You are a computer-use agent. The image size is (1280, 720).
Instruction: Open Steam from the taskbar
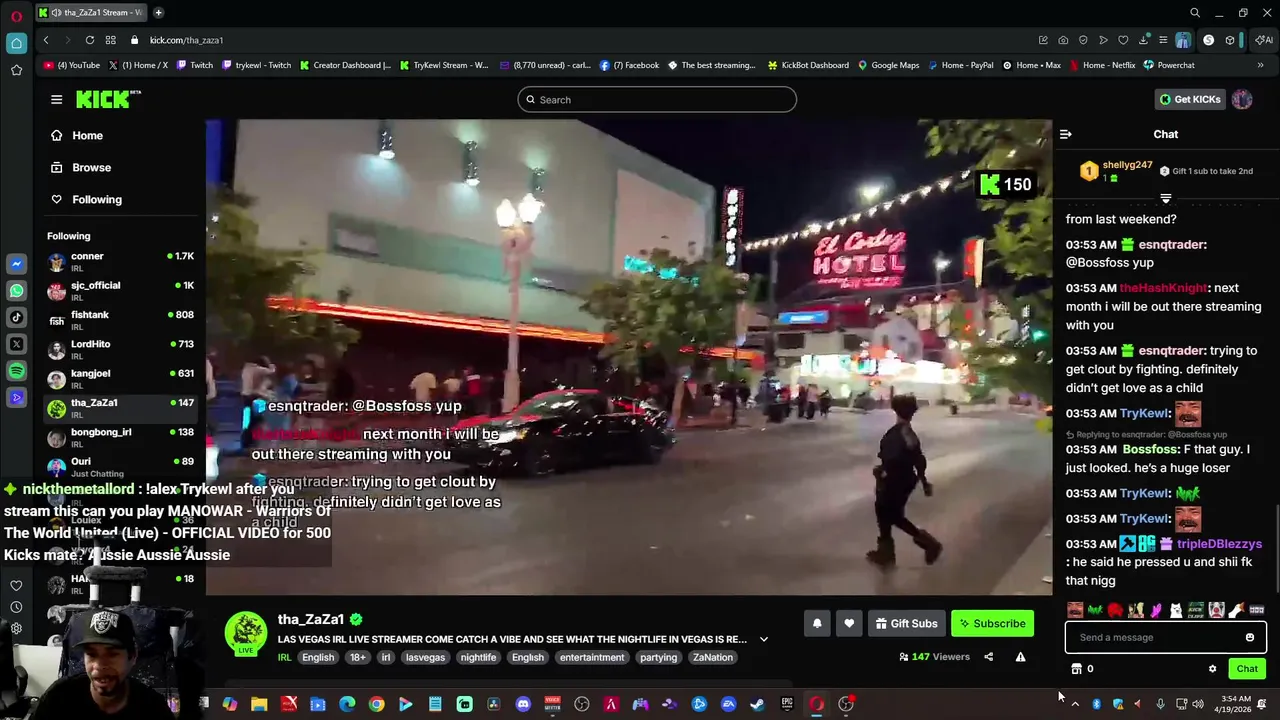(x=758, y=704)
